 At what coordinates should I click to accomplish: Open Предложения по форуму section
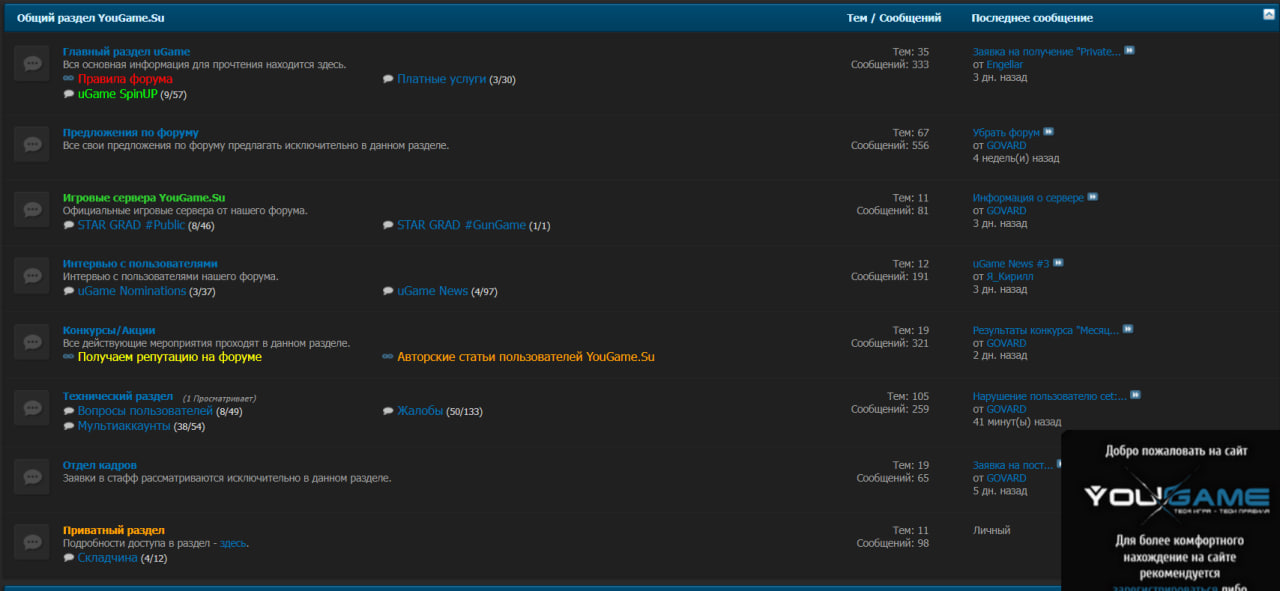click(x=131, y=132)
